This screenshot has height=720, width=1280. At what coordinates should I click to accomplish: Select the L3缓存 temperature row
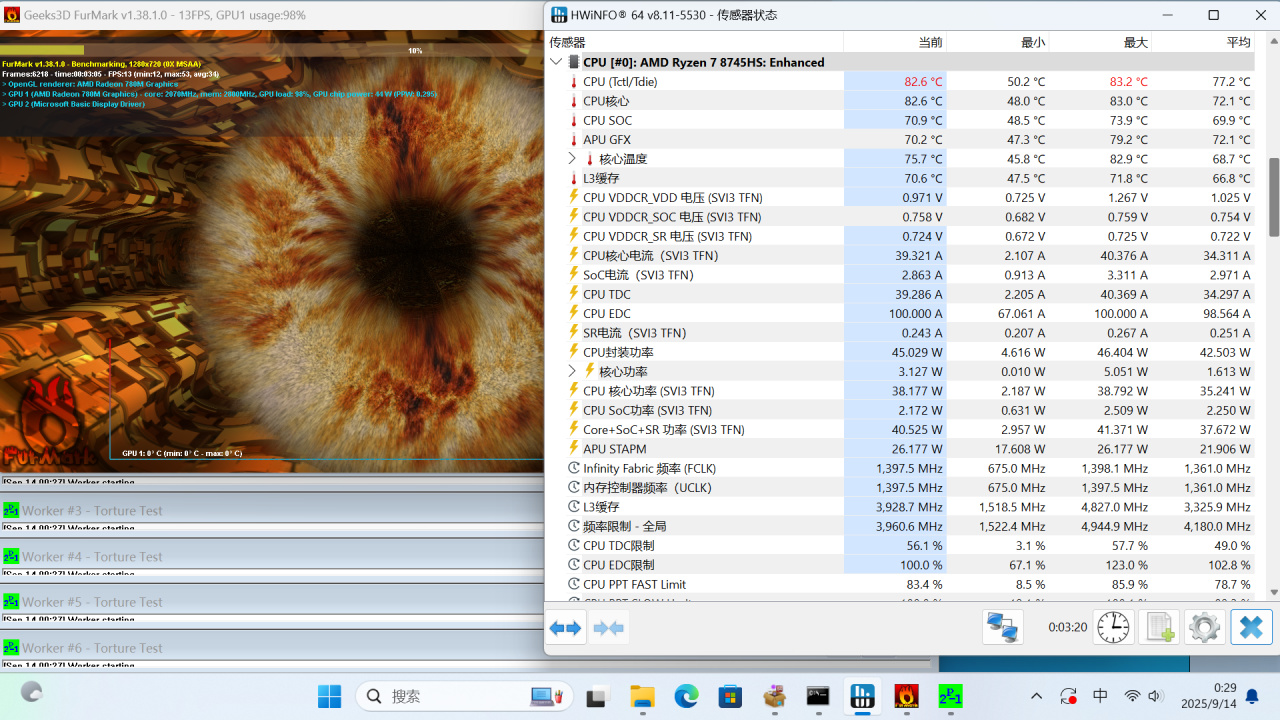[x=900, y=178]
